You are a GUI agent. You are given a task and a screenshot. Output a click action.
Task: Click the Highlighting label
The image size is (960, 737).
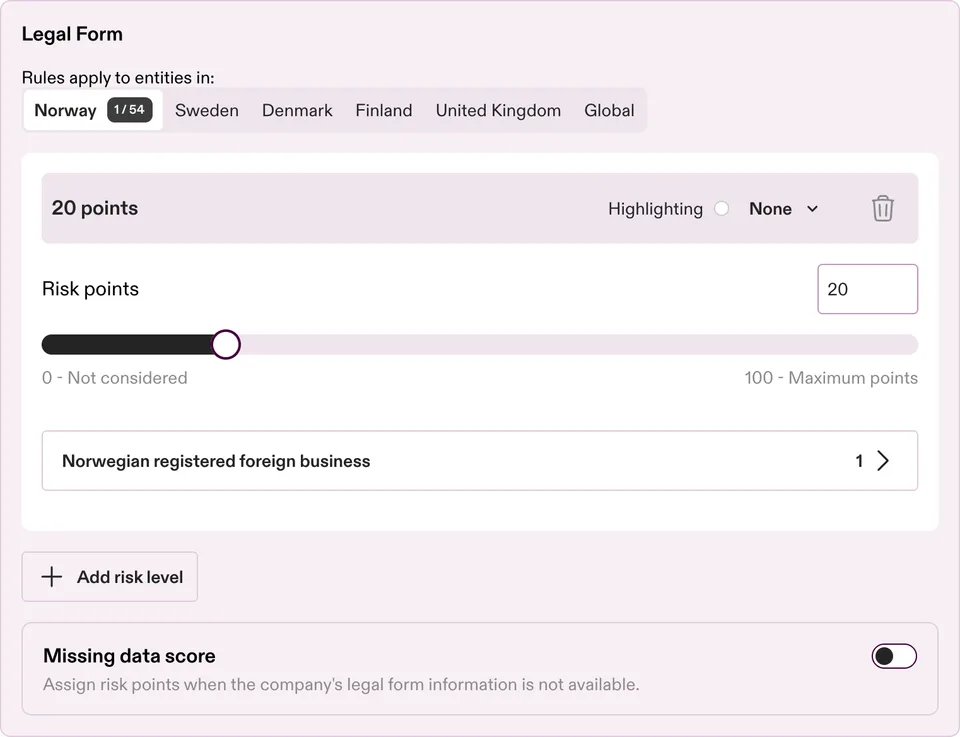pyautogui.click(x=655, y=209)
